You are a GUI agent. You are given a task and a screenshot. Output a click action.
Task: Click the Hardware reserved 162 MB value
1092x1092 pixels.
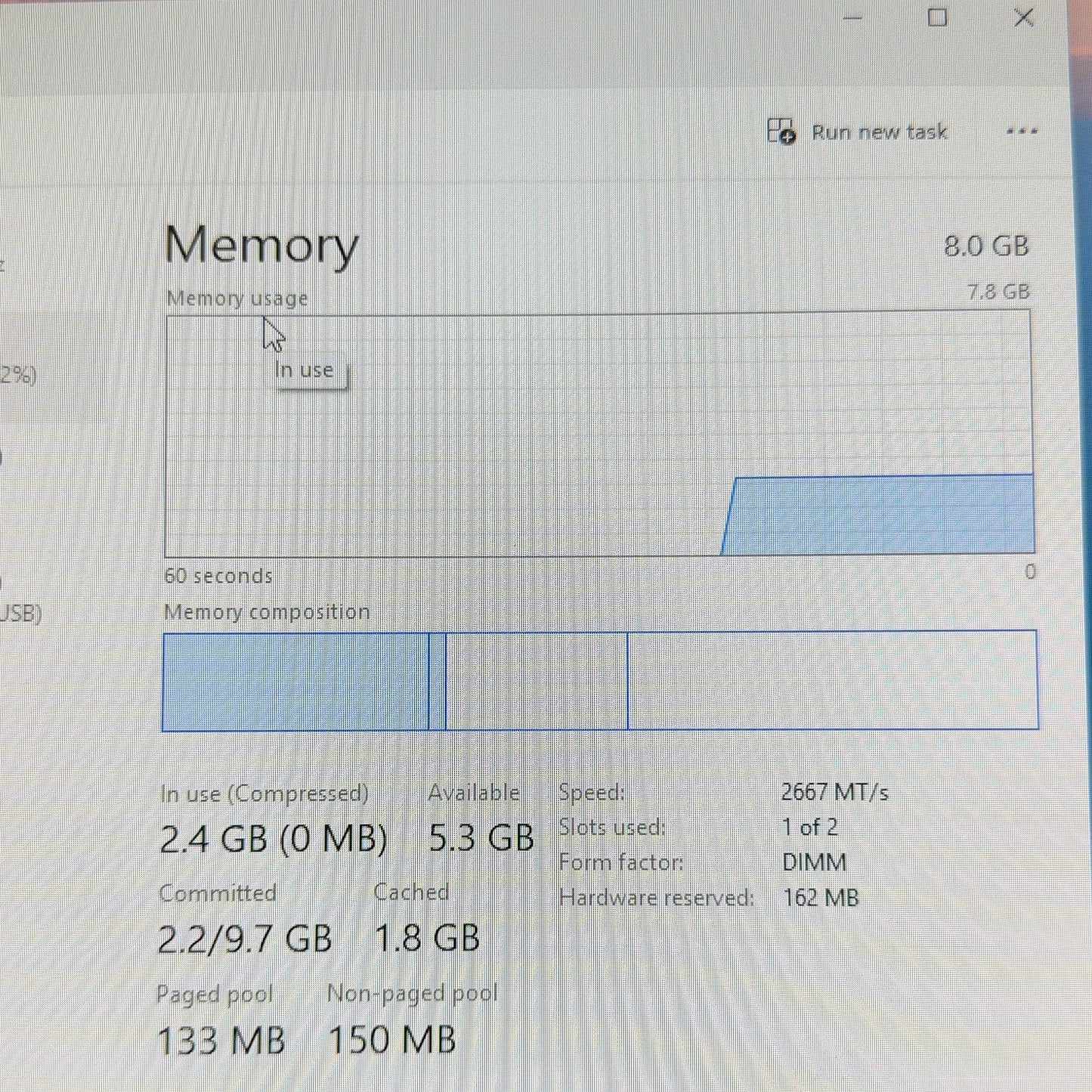[x=821, y=898]
